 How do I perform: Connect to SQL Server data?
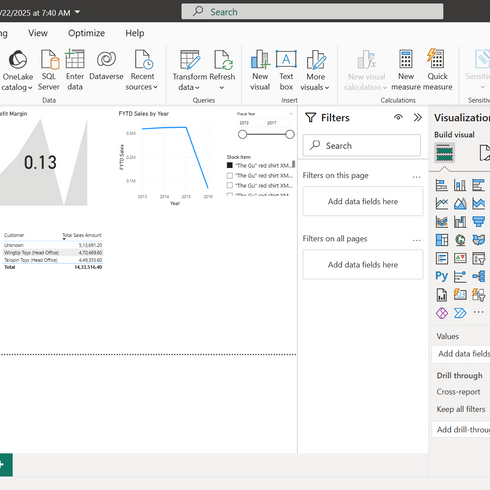click(x=49, y=70)
